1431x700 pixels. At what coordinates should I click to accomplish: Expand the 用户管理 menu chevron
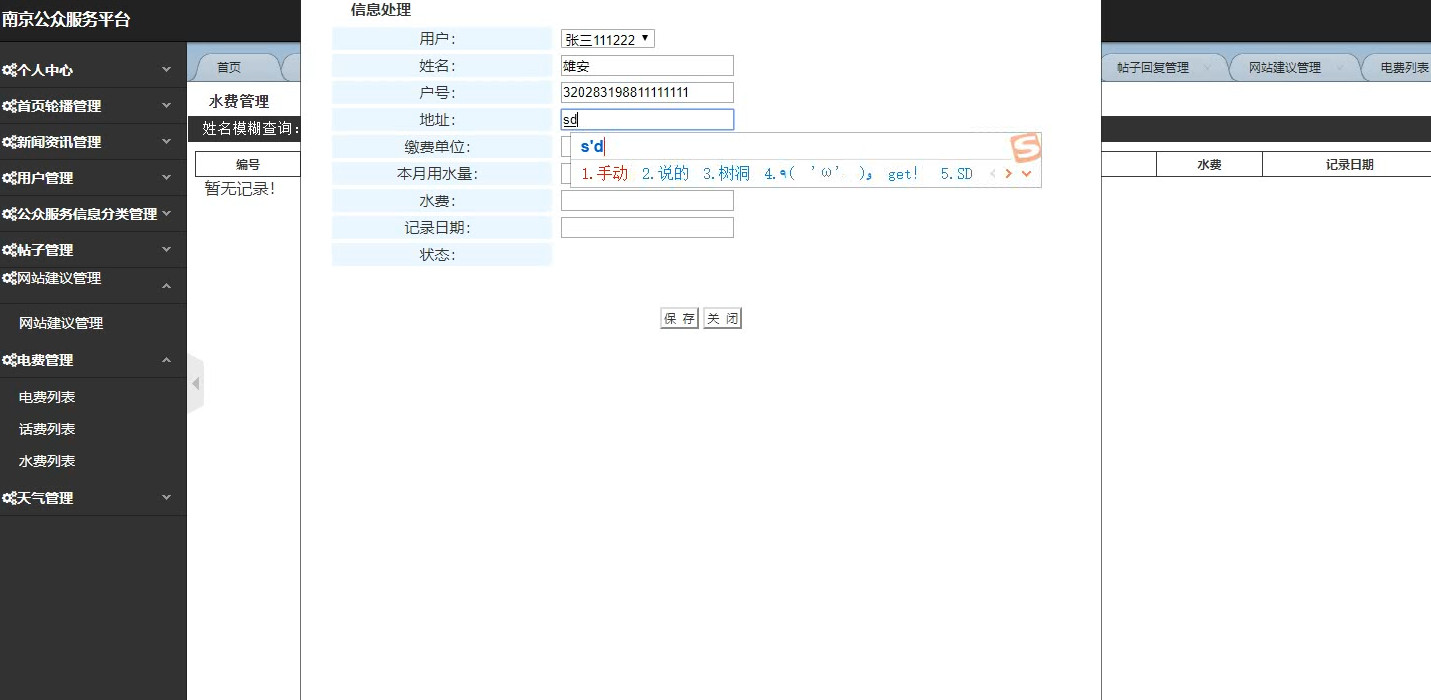point(167,178)
